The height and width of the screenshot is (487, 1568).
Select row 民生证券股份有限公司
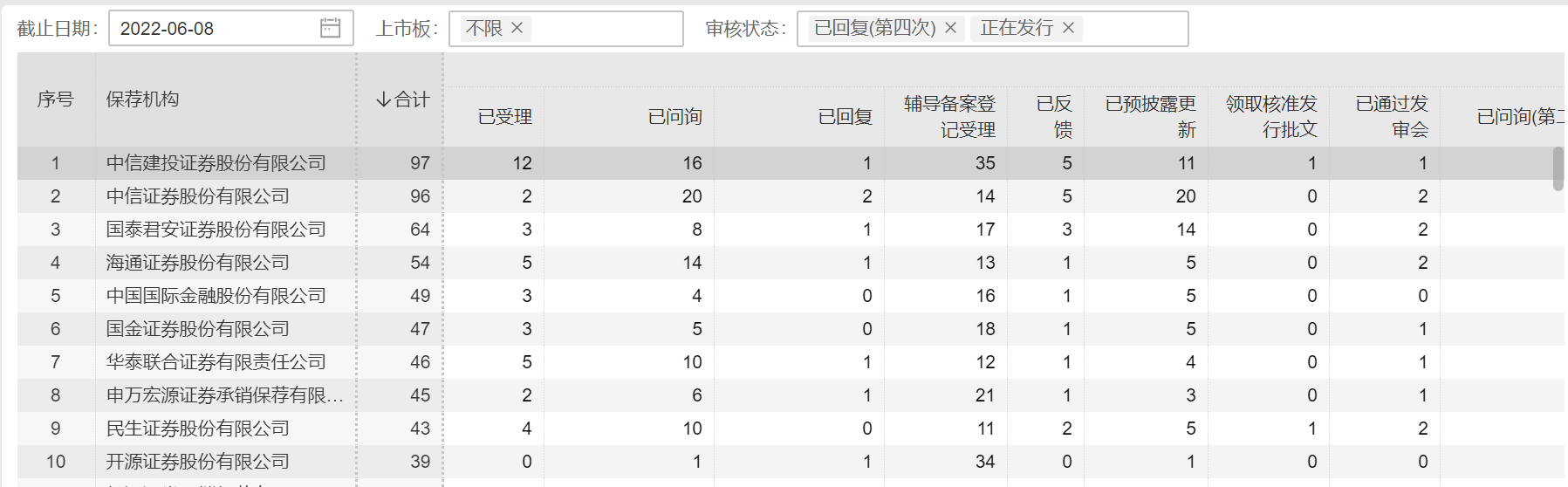click(x=791, y=429)
